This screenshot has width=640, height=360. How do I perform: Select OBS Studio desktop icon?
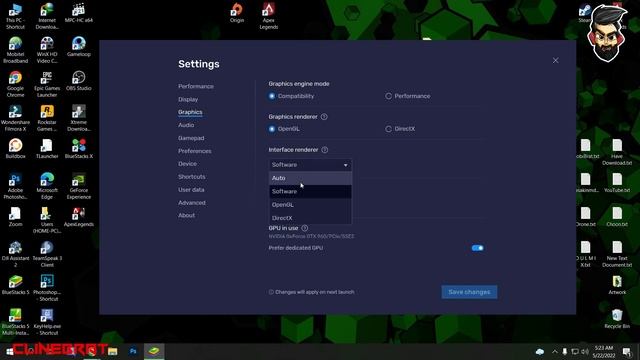[x=78, y=81]
